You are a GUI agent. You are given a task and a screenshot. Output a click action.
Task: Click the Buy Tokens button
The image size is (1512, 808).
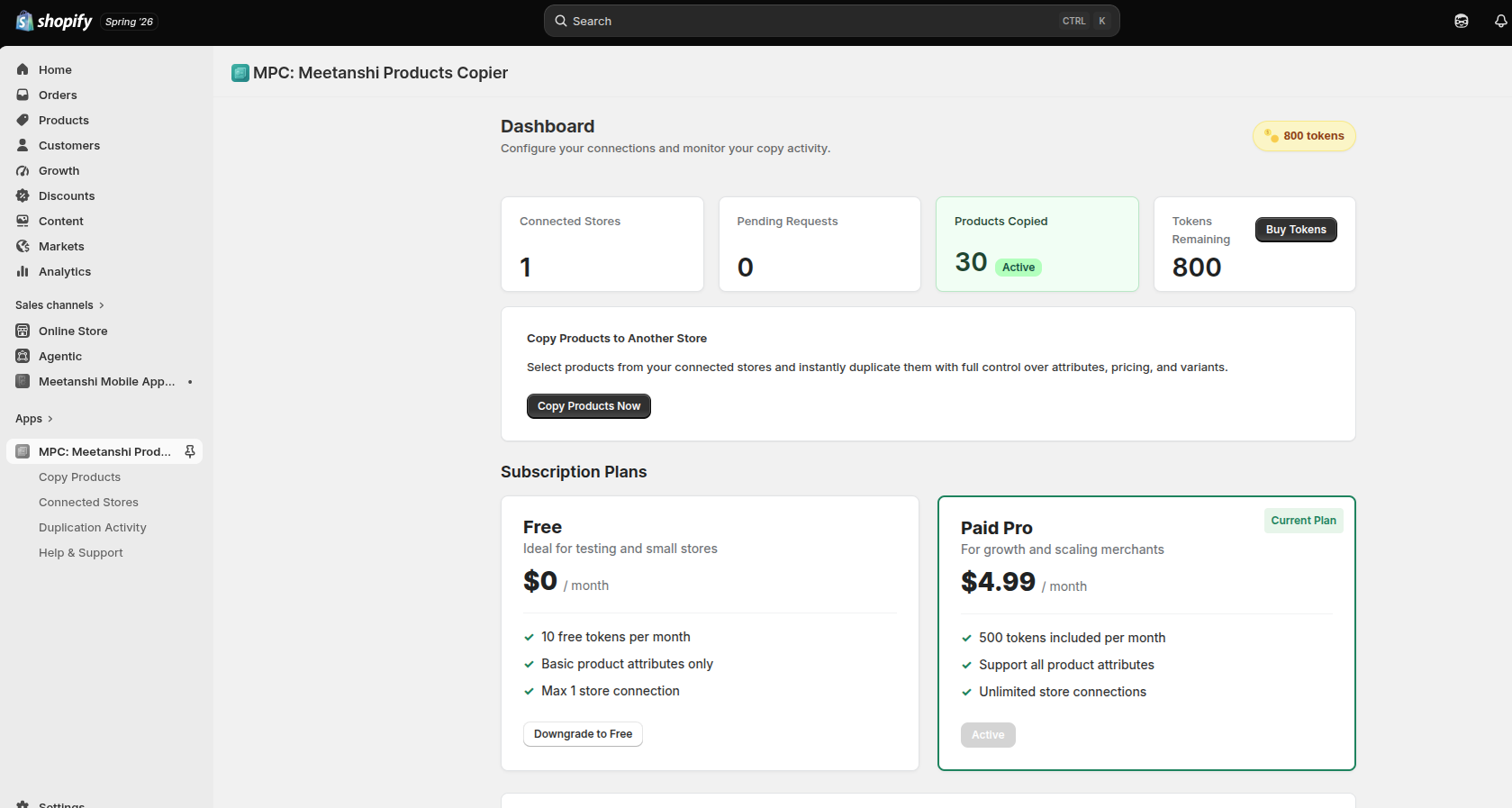(1296, 230)
